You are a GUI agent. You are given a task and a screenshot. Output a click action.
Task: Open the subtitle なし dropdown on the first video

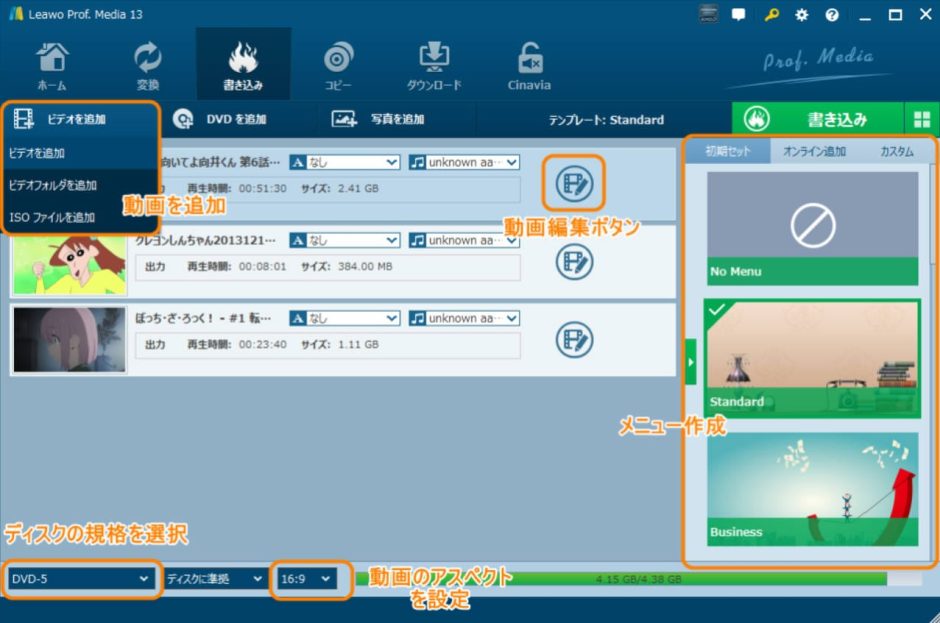pos(343,161)
